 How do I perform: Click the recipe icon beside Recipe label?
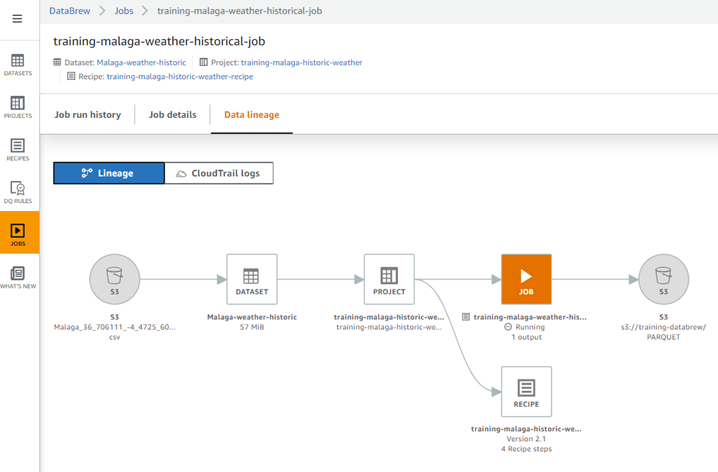point(71,76)
